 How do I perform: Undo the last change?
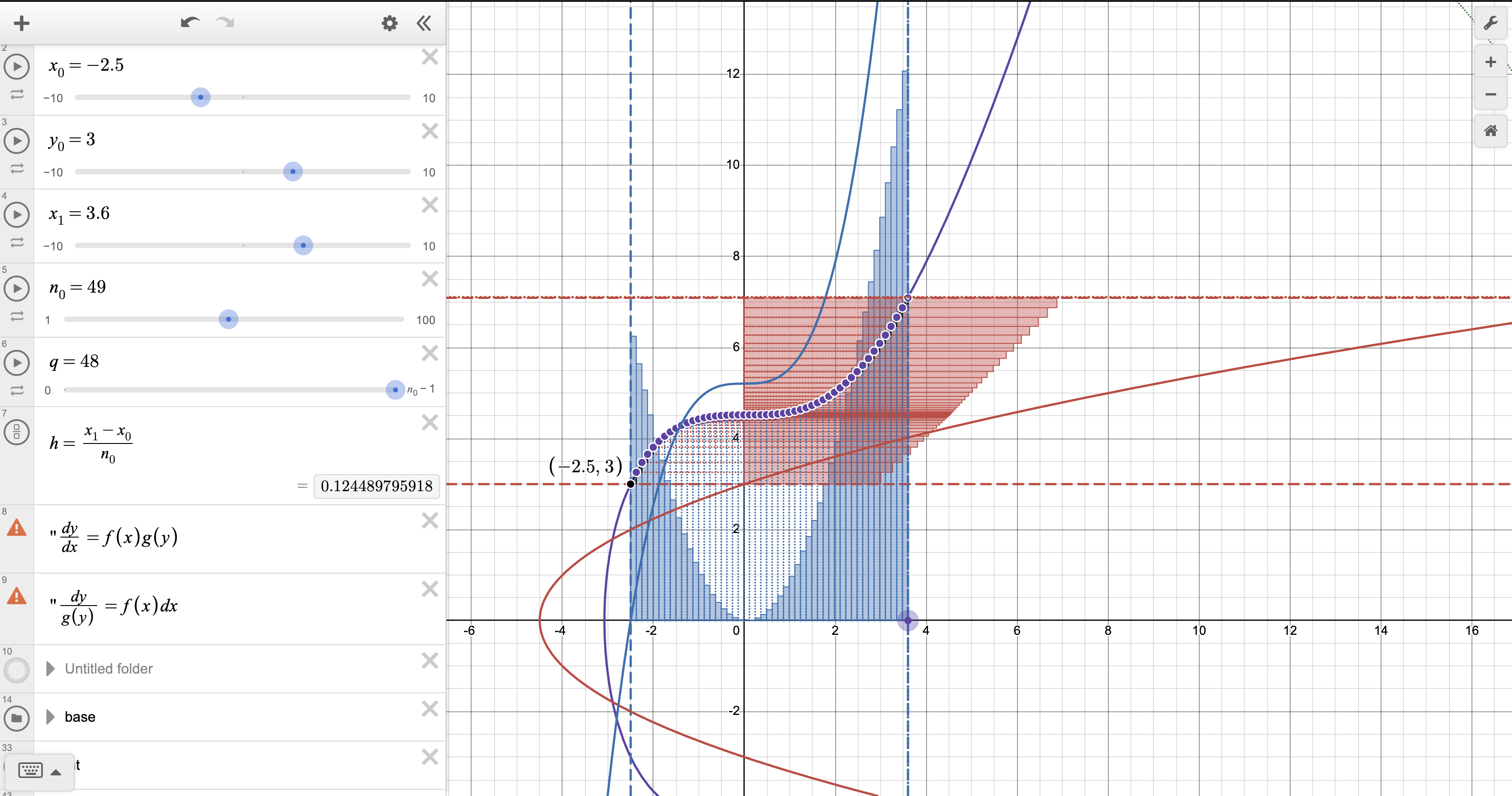[190, 23]
